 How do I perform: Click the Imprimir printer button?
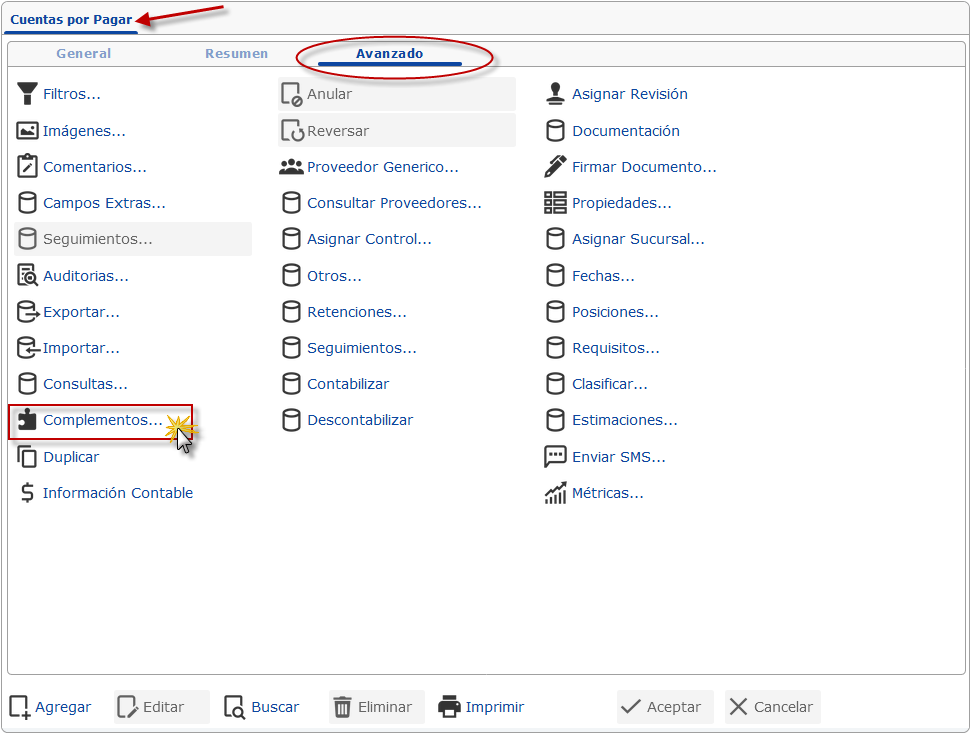click(x=481, y=706)
